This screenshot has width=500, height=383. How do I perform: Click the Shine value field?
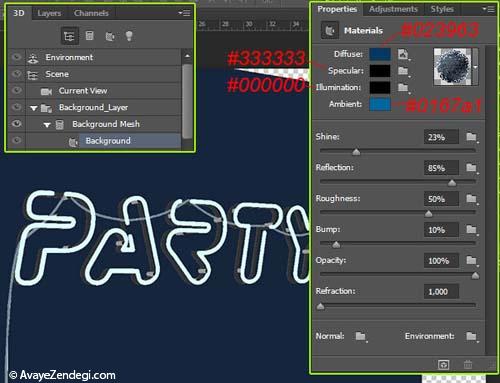(441, 137)
